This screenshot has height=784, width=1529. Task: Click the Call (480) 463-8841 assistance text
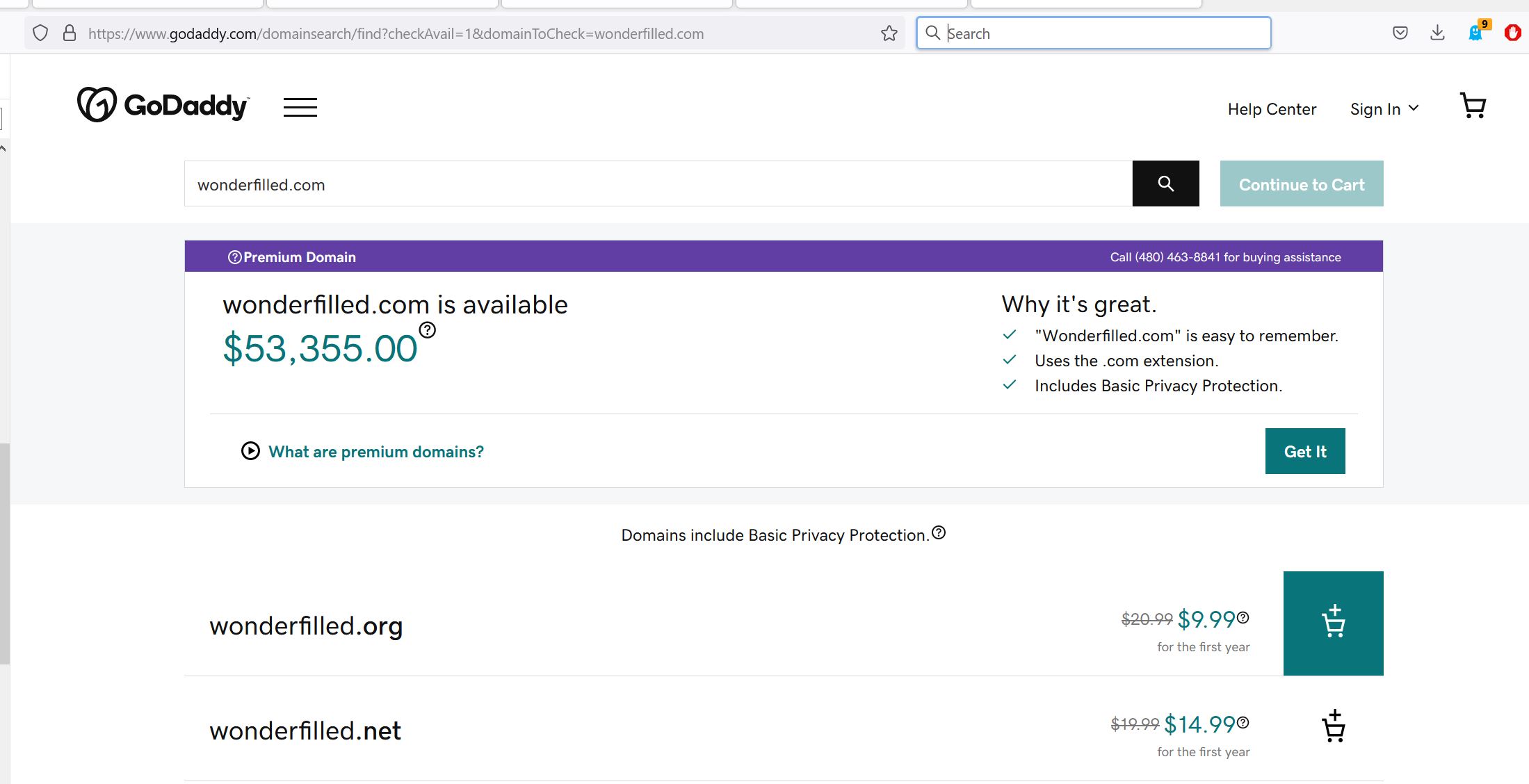(x=1225, y=257)
